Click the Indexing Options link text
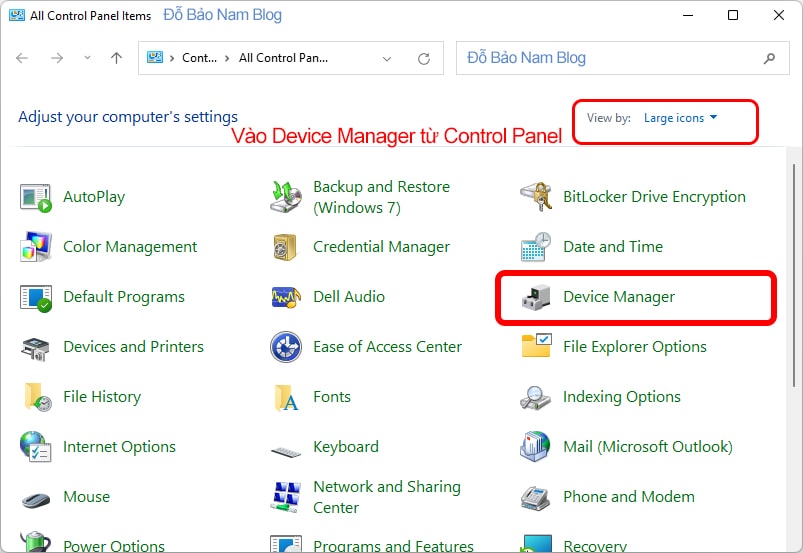 (x=622, y=397)
